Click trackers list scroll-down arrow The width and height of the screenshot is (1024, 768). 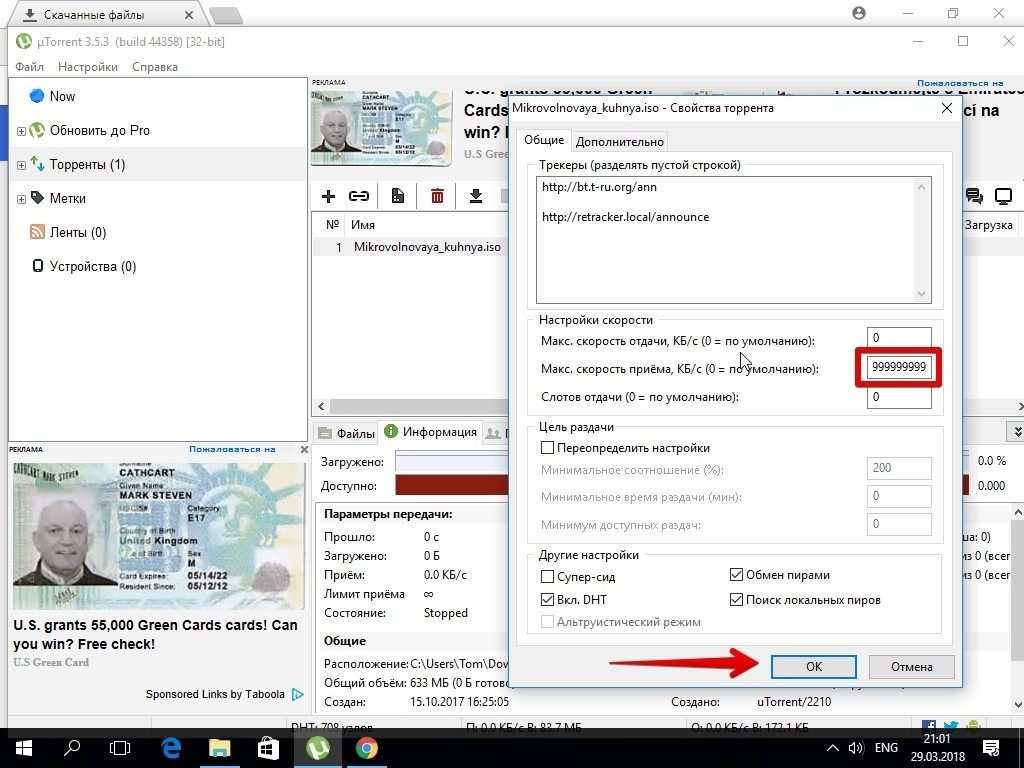point(921,294)
